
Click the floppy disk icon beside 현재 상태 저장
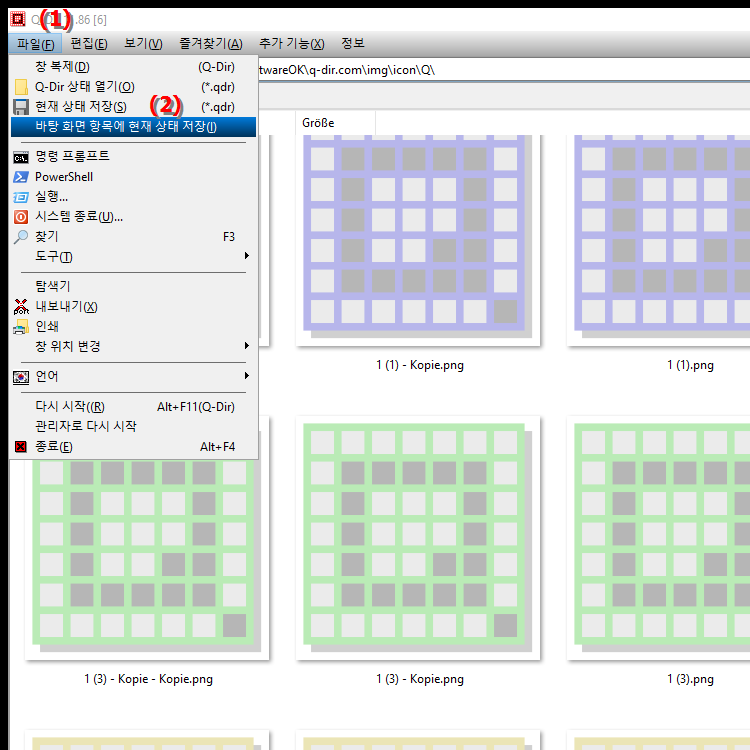coord(21,107)
